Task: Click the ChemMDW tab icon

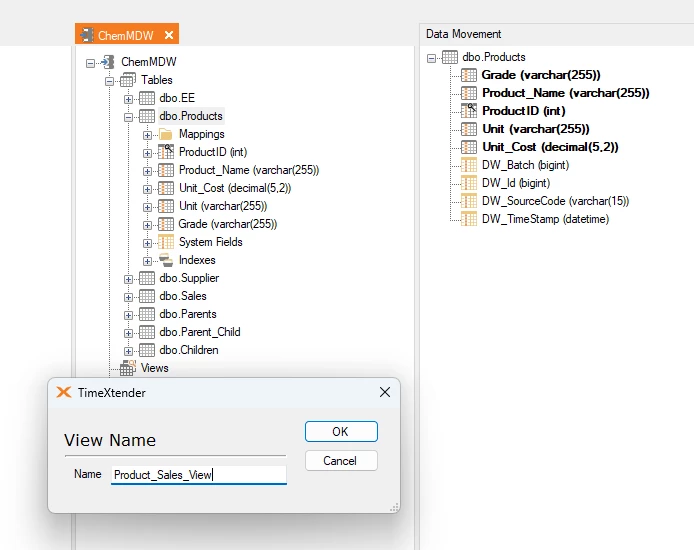Action: (x=87, y=35)
